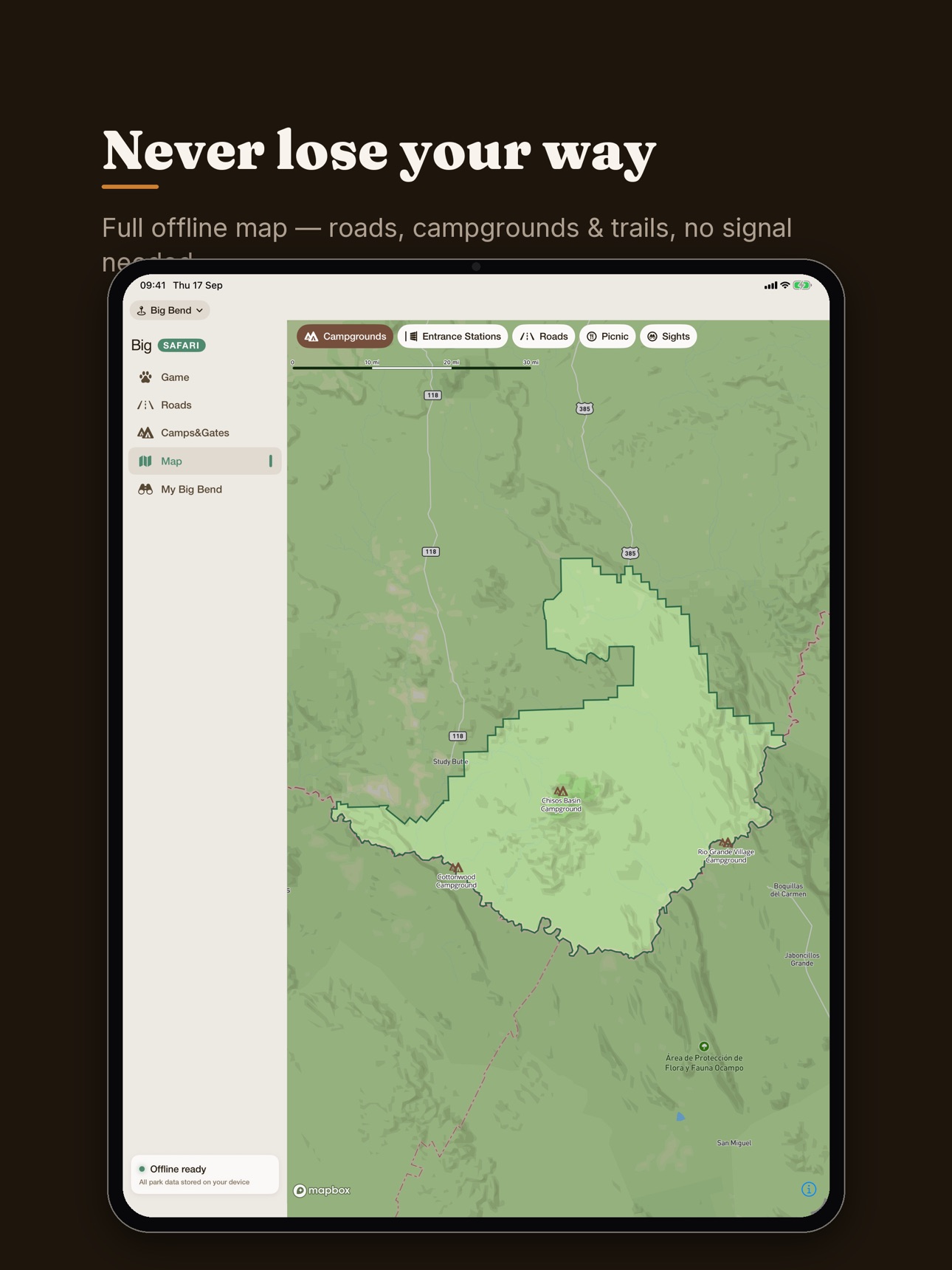Image resolution: width=952 pixels, height=1270 pixels.
Task: Tap the green Ocampo protected area marker
Action: (704, 1046)
